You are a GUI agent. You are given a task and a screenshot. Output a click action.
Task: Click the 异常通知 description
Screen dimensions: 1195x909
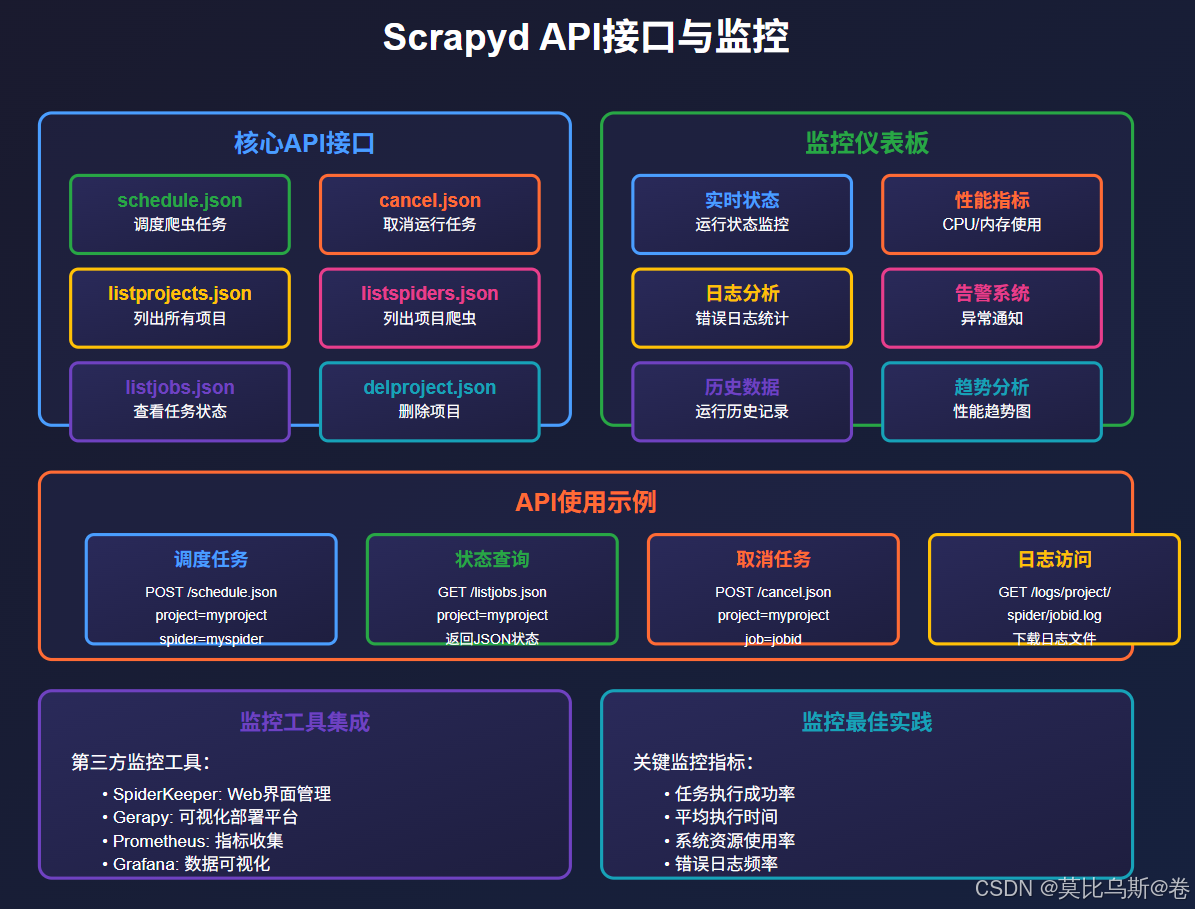pos(992,318)
